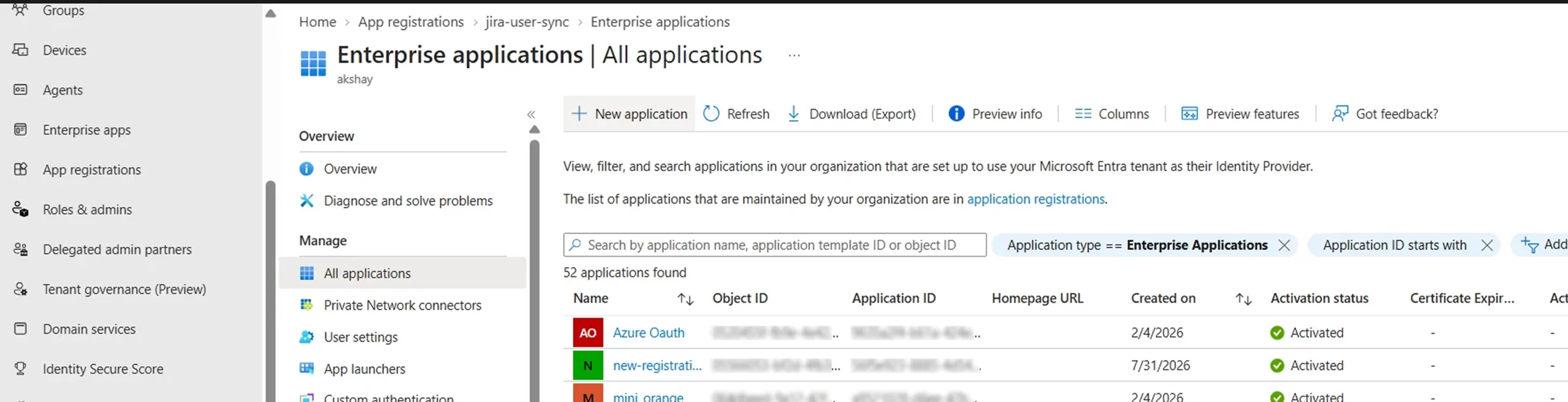Remove the Application ID starts with filter
The width and height of the screenshot is (1568, 402).
point(1487,245)
